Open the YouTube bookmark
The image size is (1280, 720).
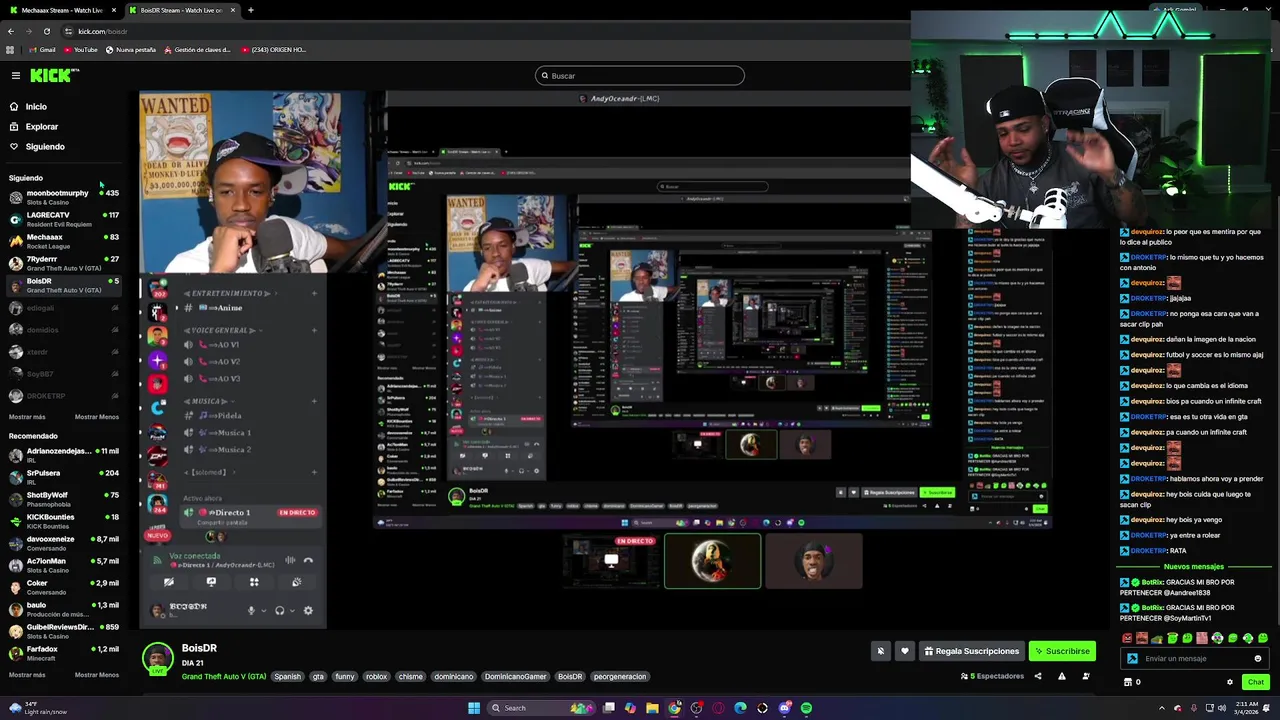tap(80, 50)
